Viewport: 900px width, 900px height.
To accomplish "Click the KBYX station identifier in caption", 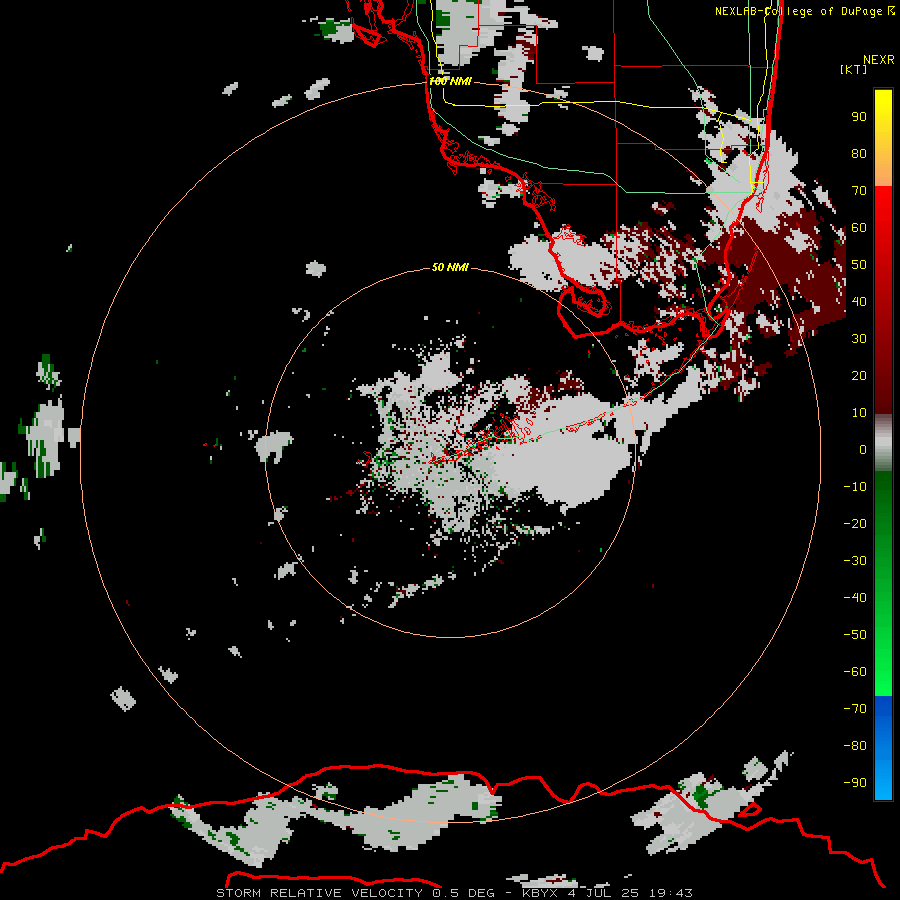I will [x=540, y=893].
